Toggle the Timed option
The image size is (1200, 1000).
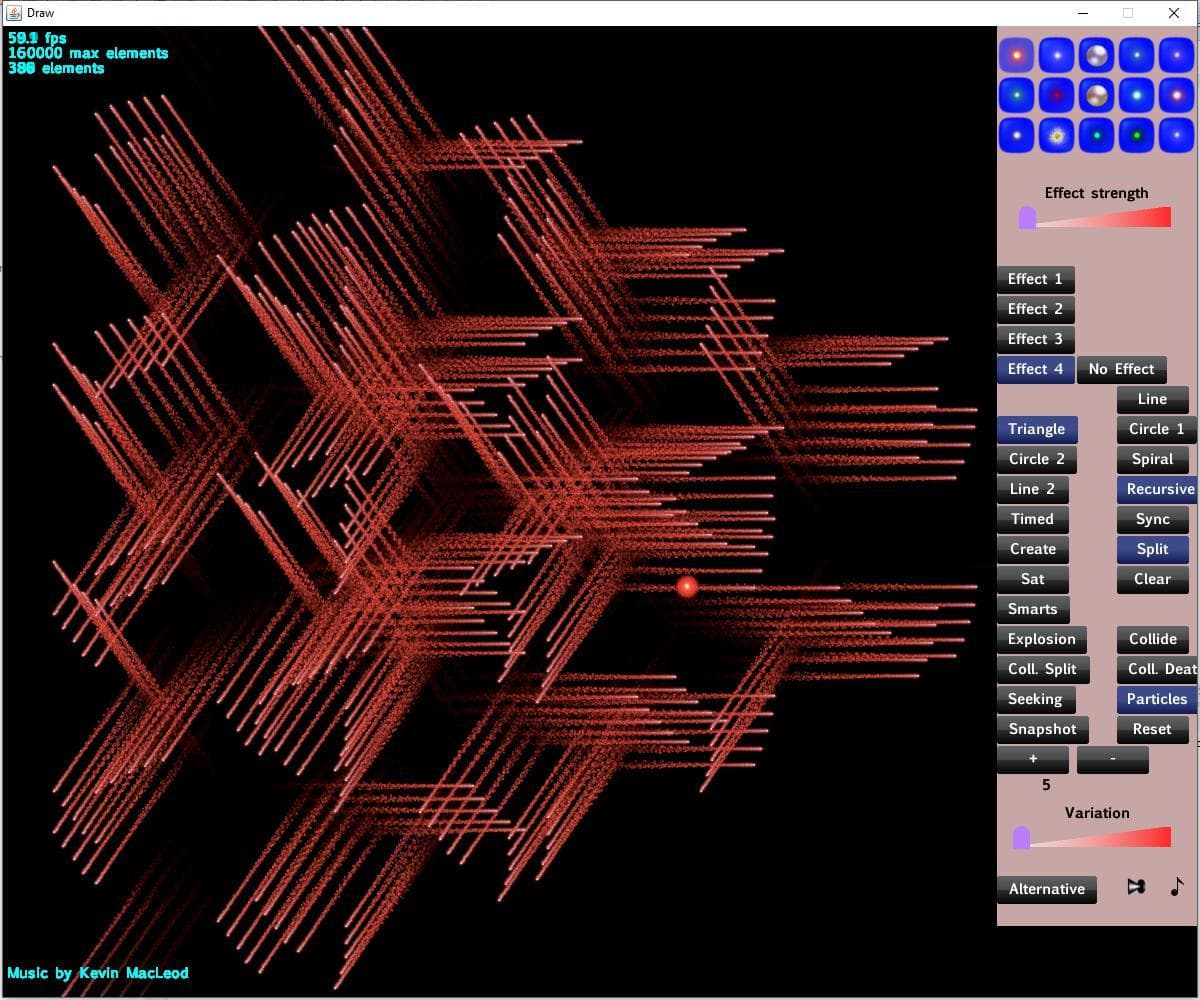click(x=1032, y=519)
